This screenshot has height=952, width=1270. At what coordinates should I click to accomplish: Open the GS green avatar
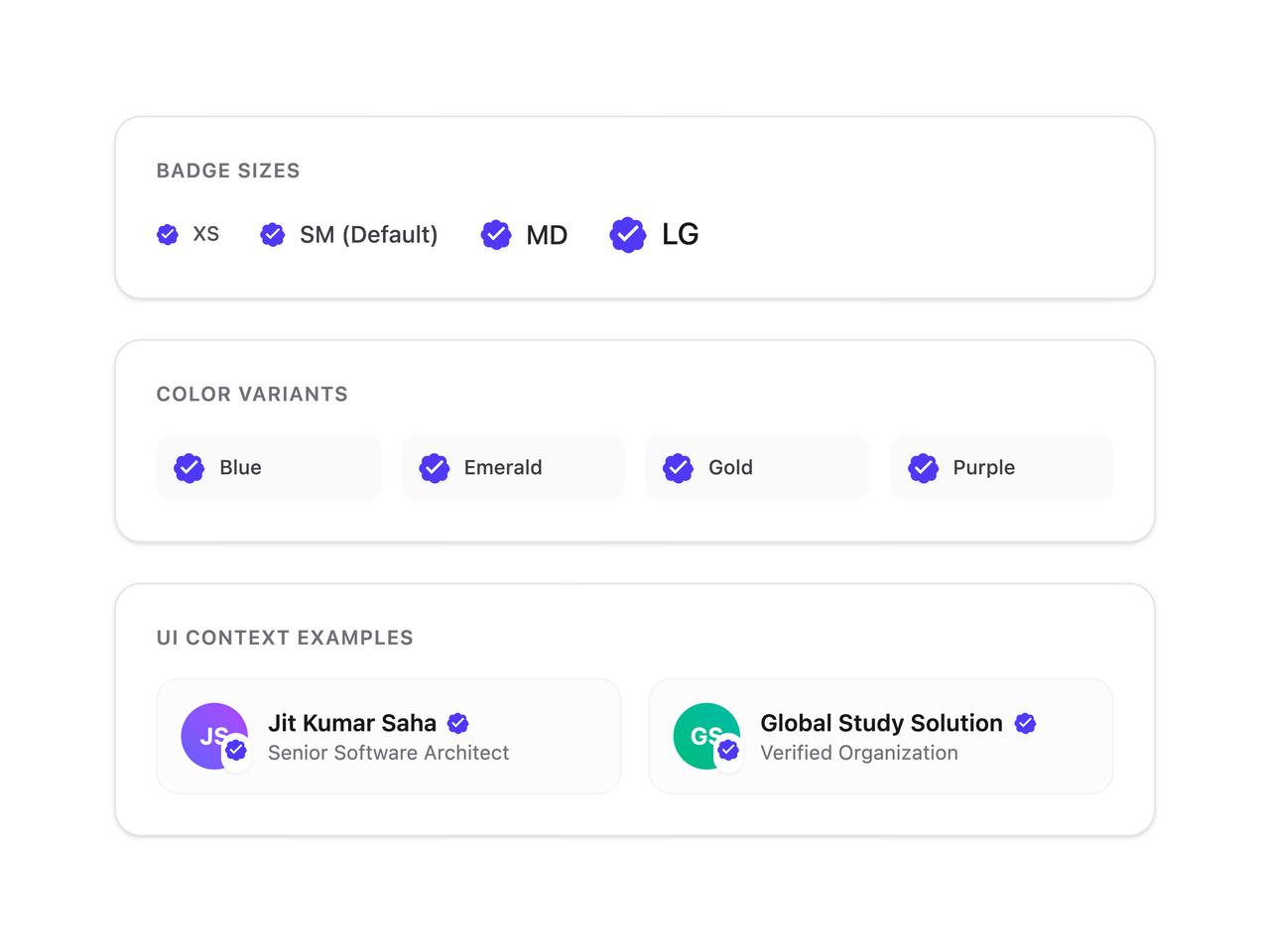(706, 736)
